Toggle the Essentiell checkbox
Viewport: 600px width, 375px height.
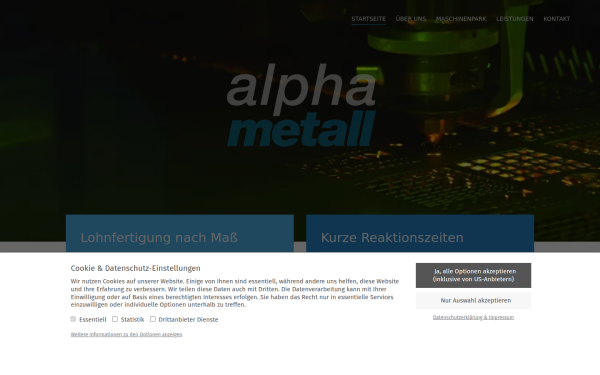point(73,319)
